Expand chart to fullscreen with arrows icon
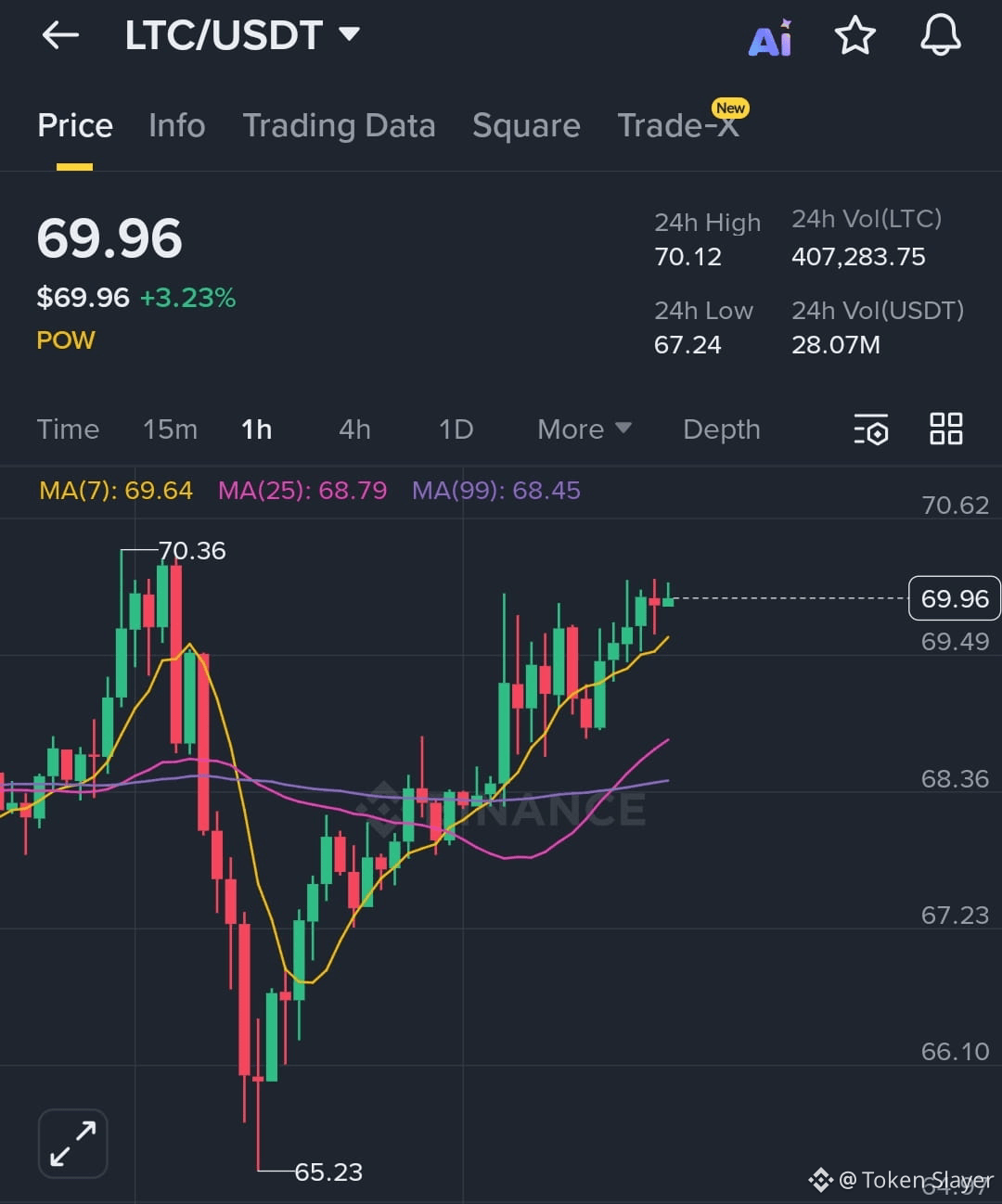Viewport: 1002px width, 1204px height. pyautogui.click(x=72, y=1143)
